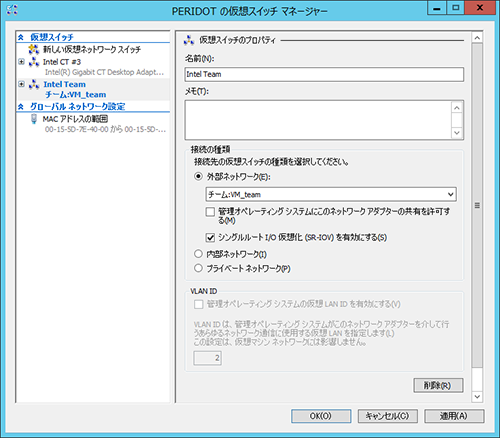The image size is (500, 438).
Task: Collapse the 仮想スイッチ section chevron
Action: click(21, 37)
